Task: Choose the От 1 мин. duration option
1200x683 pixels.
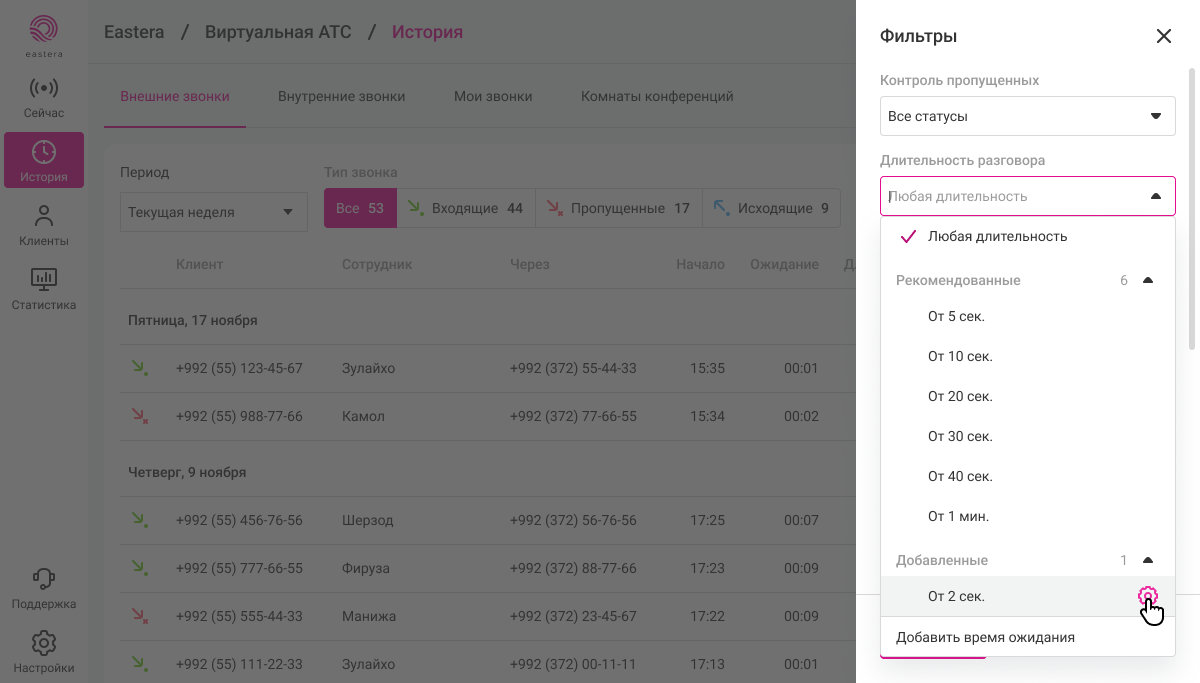Action: click(958, 517)
